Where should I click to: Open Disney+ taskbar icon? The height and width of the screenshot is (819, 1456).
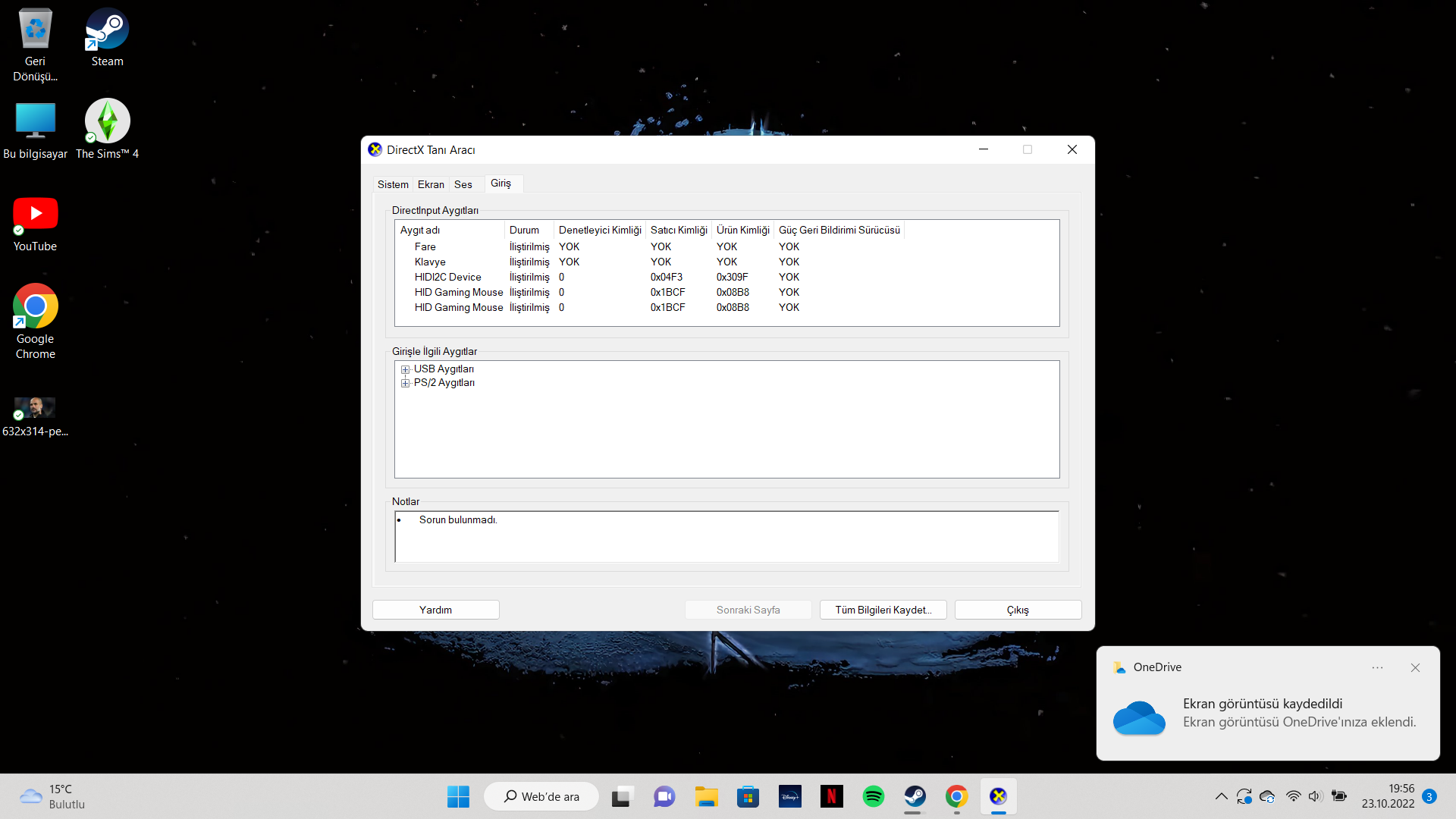(x=789, y=796)
